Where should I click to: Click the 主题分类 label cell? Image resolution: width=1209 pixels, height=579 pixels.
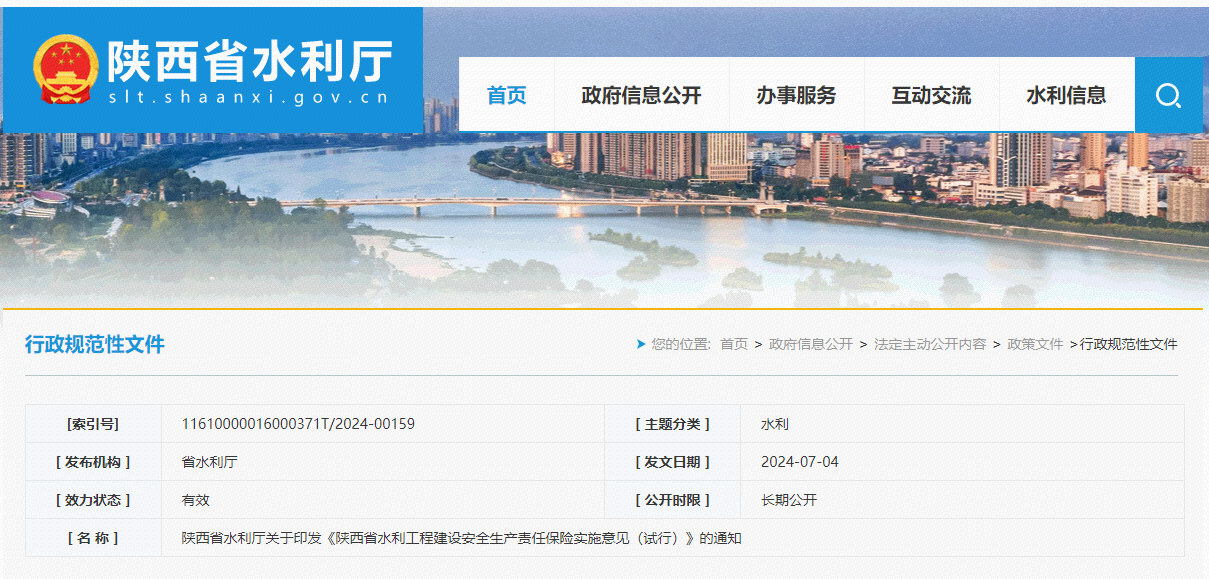672,424
